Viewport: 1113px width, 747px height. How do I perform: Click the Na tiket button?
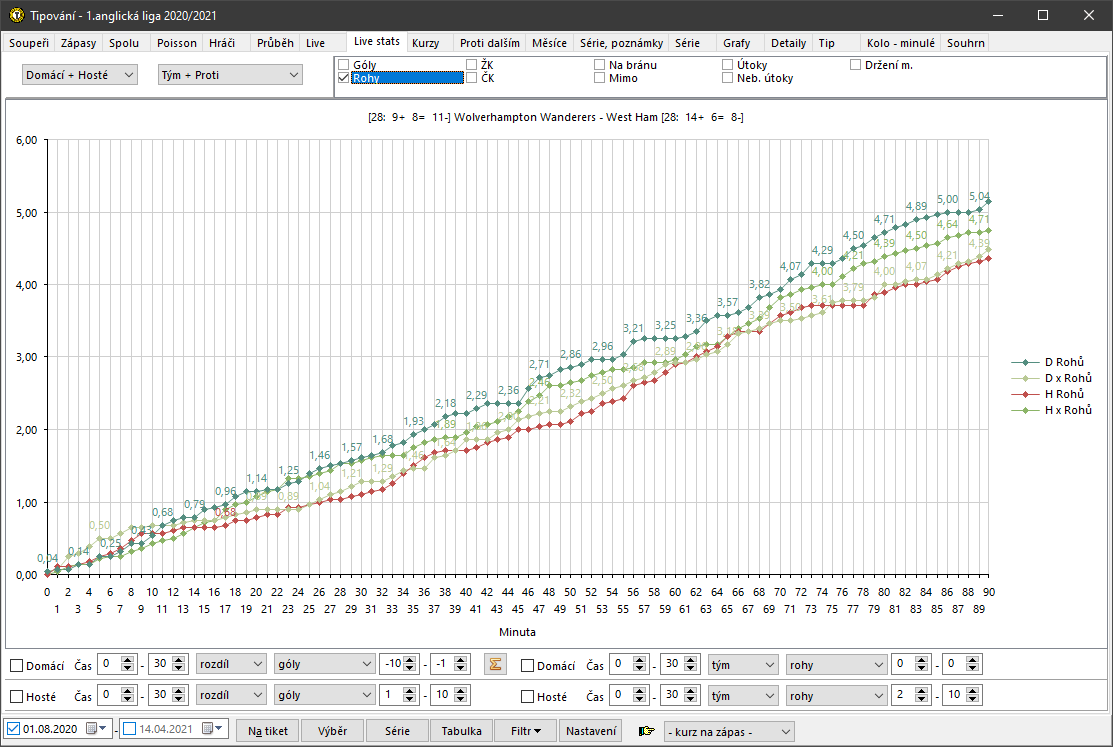[x=268, y=731]
